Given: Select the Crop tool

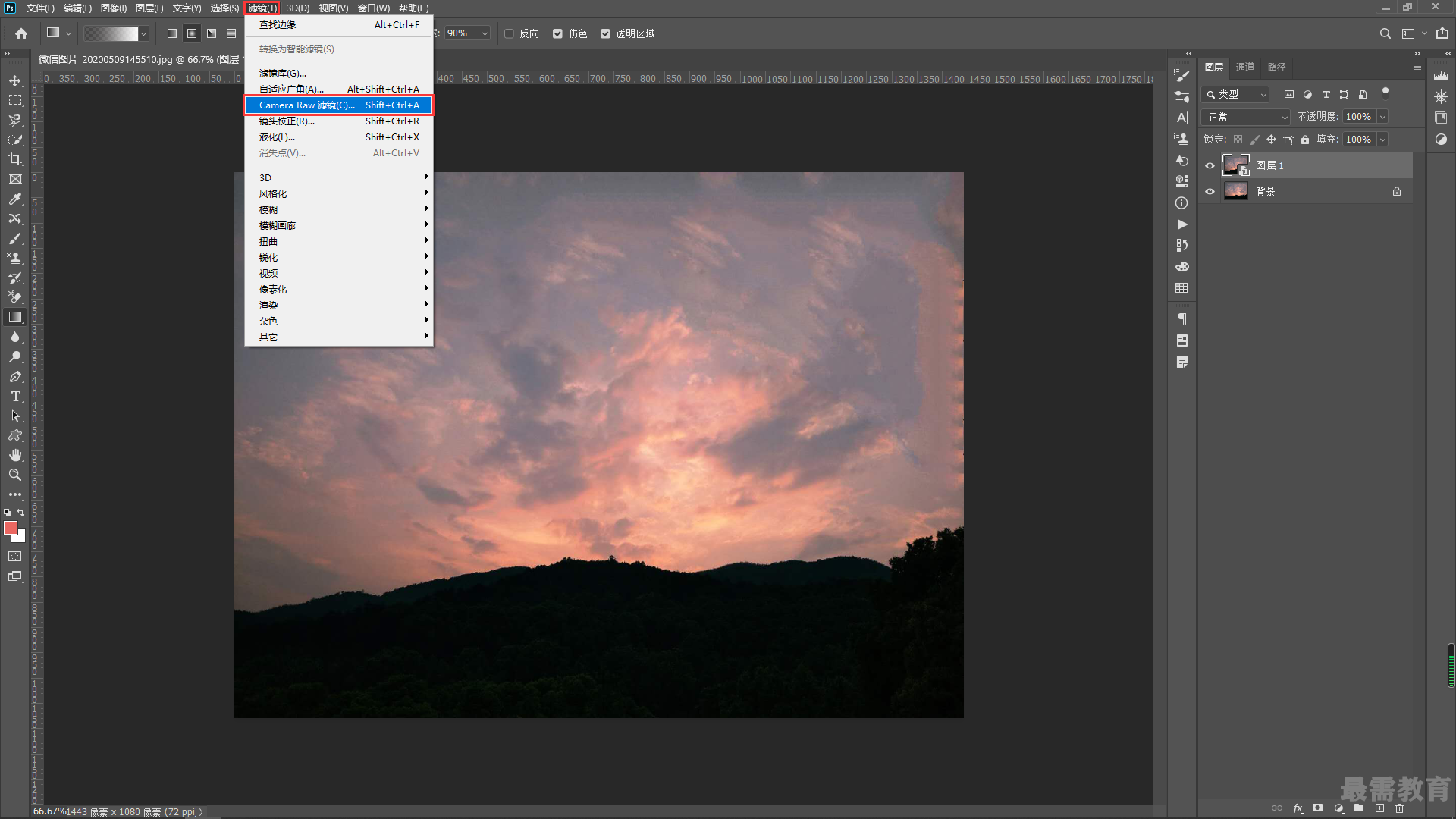Looking at the screenshot, I should (x=15, y=159).
